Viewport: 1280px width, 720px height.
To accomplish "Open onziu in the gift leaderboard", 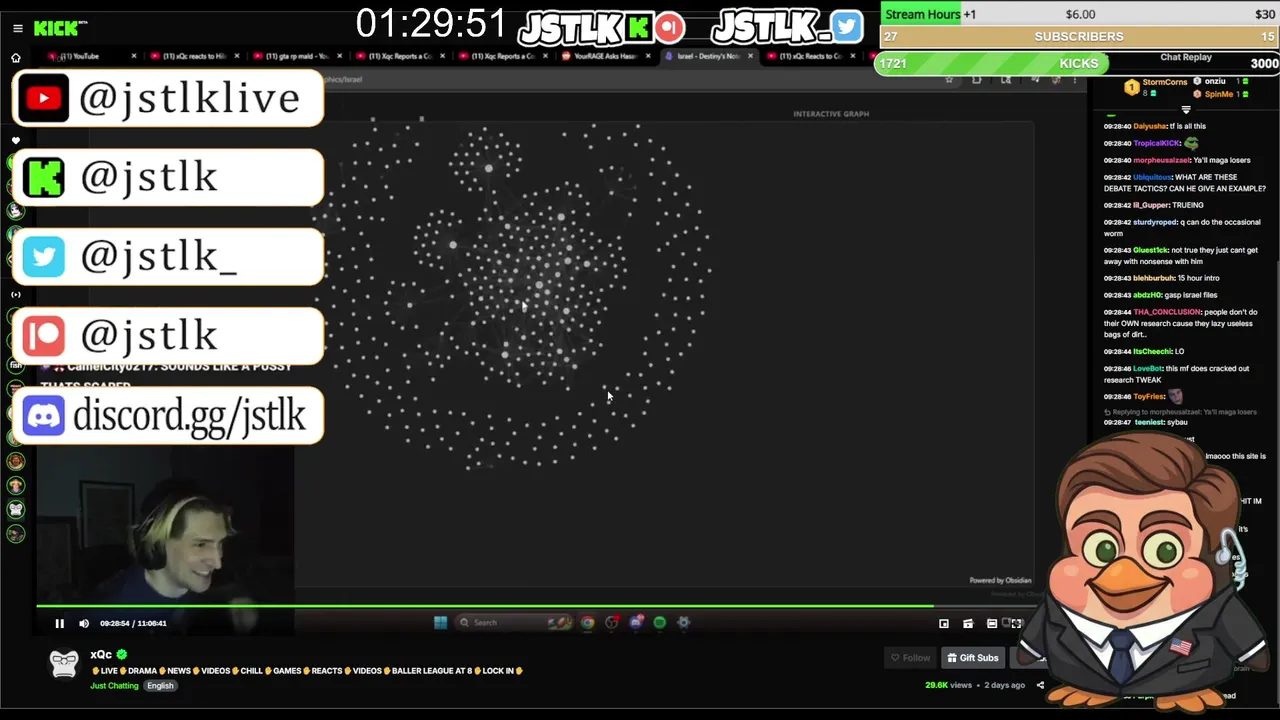I will click(1215, 81).
